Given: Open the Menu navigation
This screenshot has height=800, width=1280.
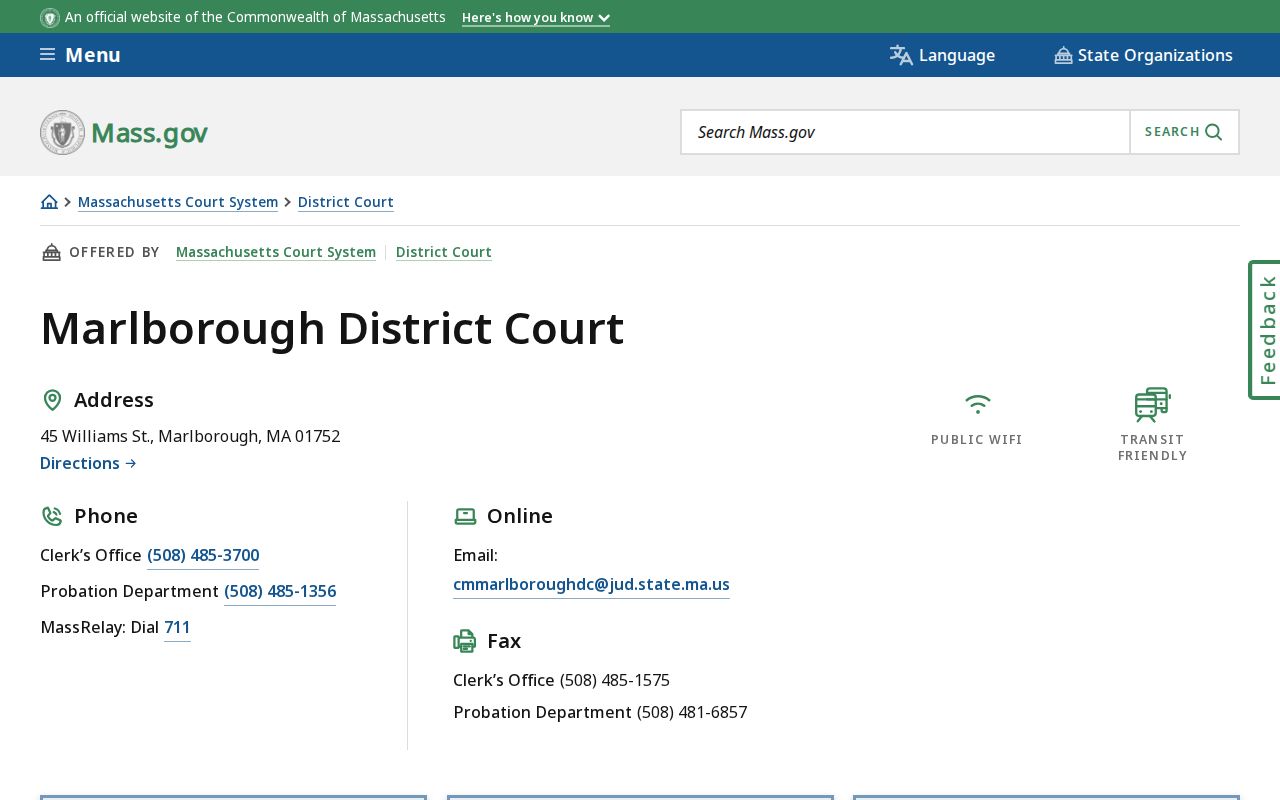Looking at the screenshot, I should pyautogui.click(x=80, y=55).
